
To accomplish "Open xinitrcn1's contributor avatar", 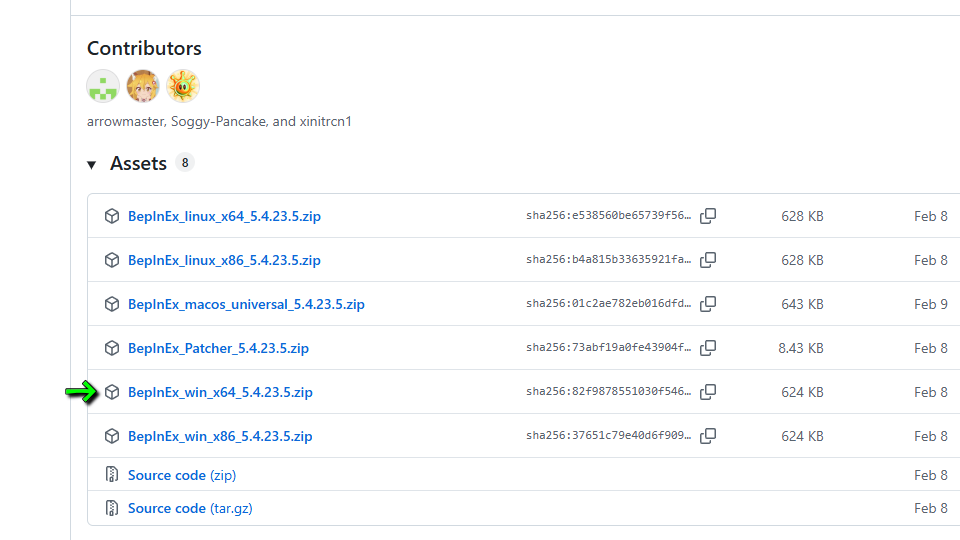I will click(x=183, y=86).
